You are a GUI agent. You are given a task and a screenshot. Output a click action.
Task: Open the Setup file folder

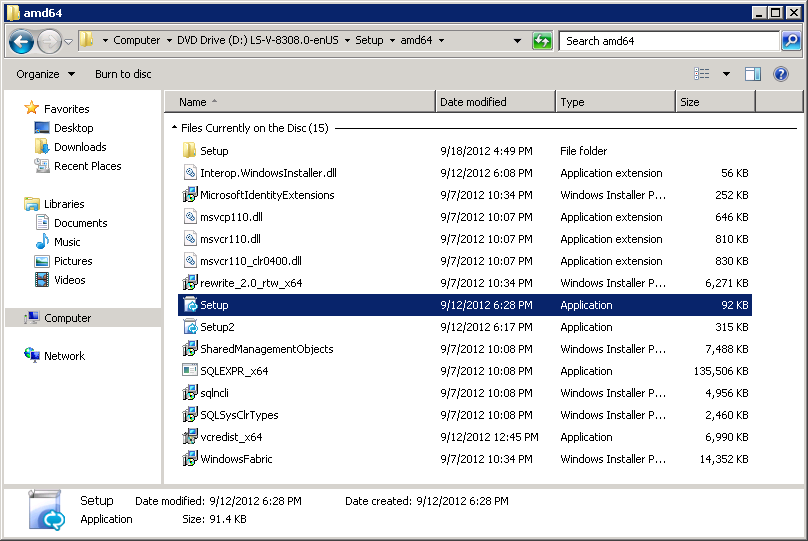(x=214, y=151)
